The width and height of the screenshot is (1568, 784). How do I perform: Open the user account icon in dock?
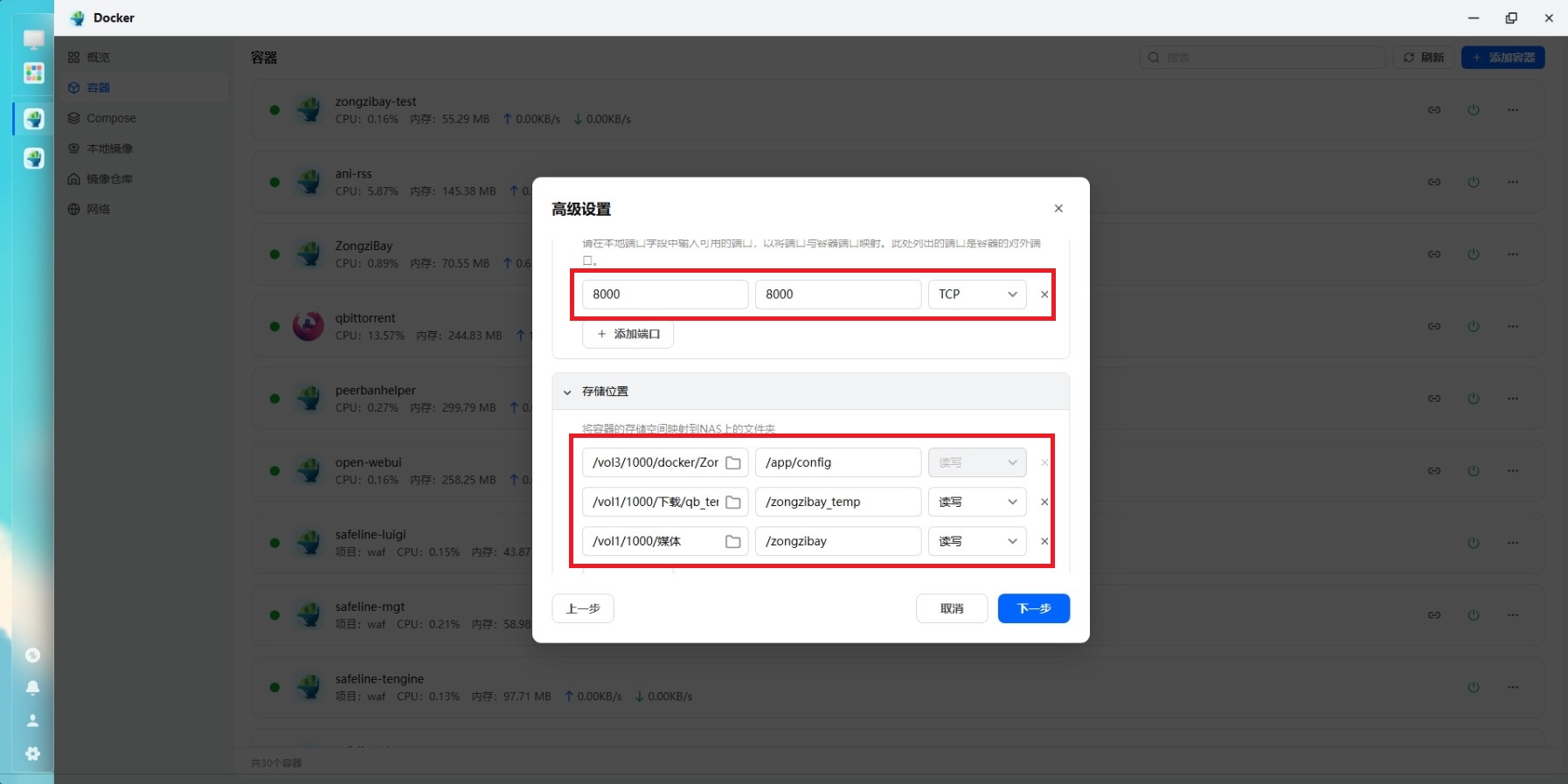tap(33, 721)
